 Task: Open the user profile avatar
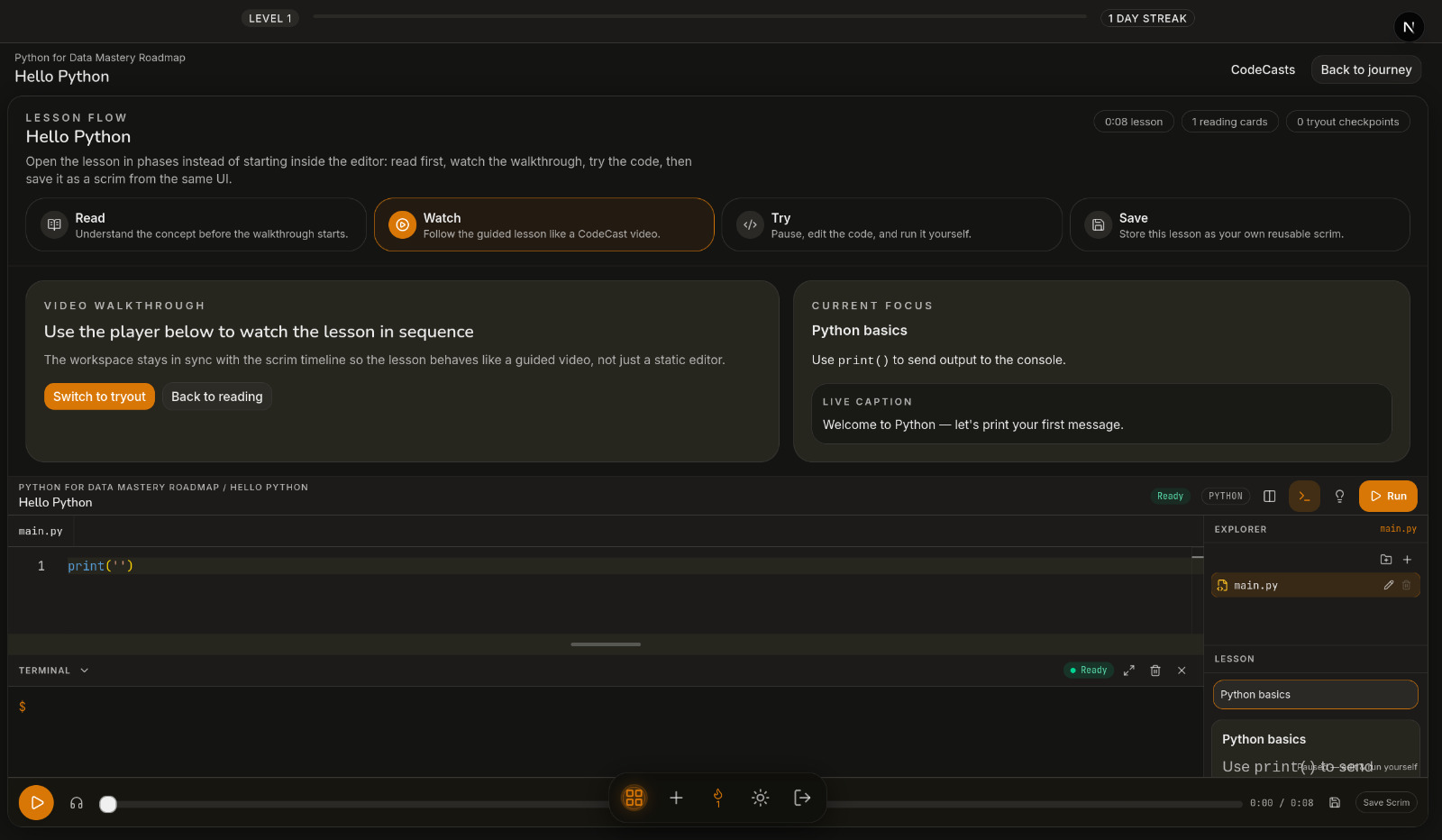[x=1409, y=27]
